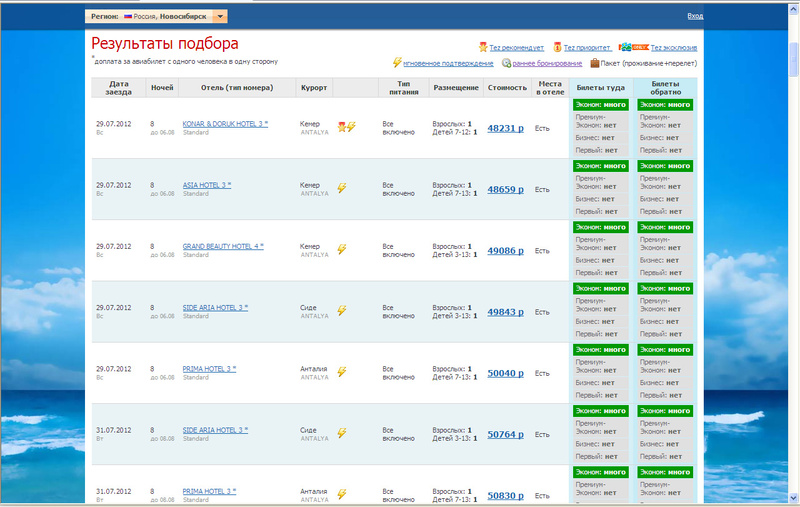Open the ASIA HOTEL 3* link
The height and width of the screenshot is (507, 800).
tap(207, 185)
